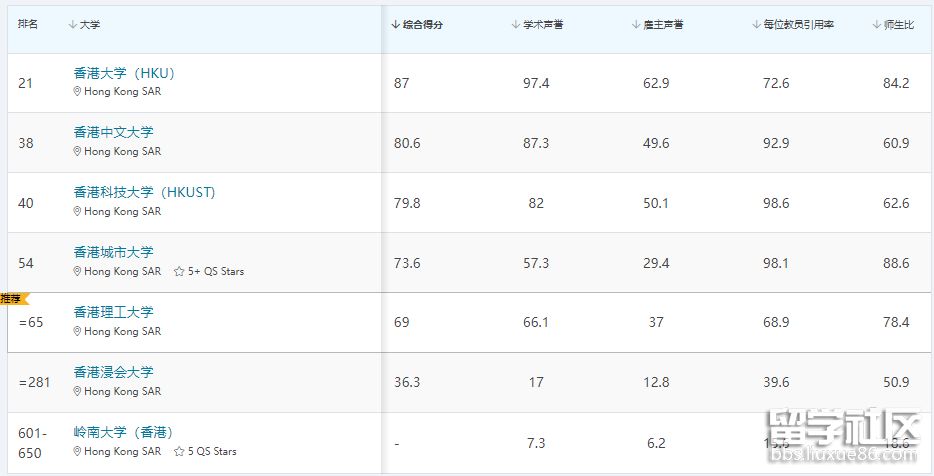
Task: Open the 香港大学（HKU） link
Action: 124,73
